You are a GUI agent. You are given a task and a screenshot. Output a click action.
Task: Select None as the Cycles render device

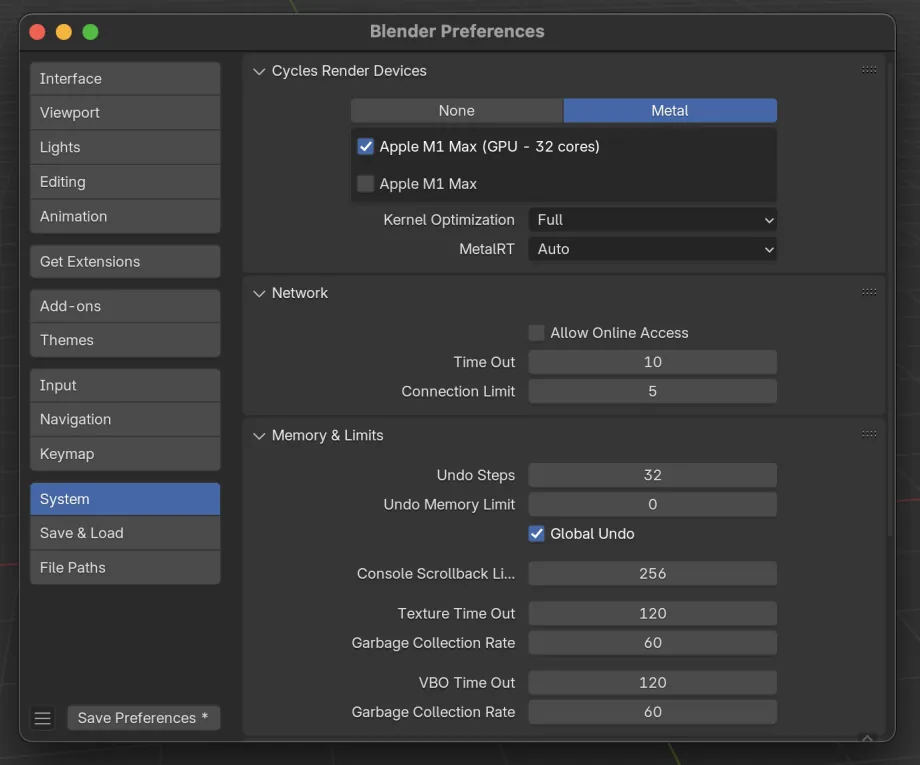point(457,111)
